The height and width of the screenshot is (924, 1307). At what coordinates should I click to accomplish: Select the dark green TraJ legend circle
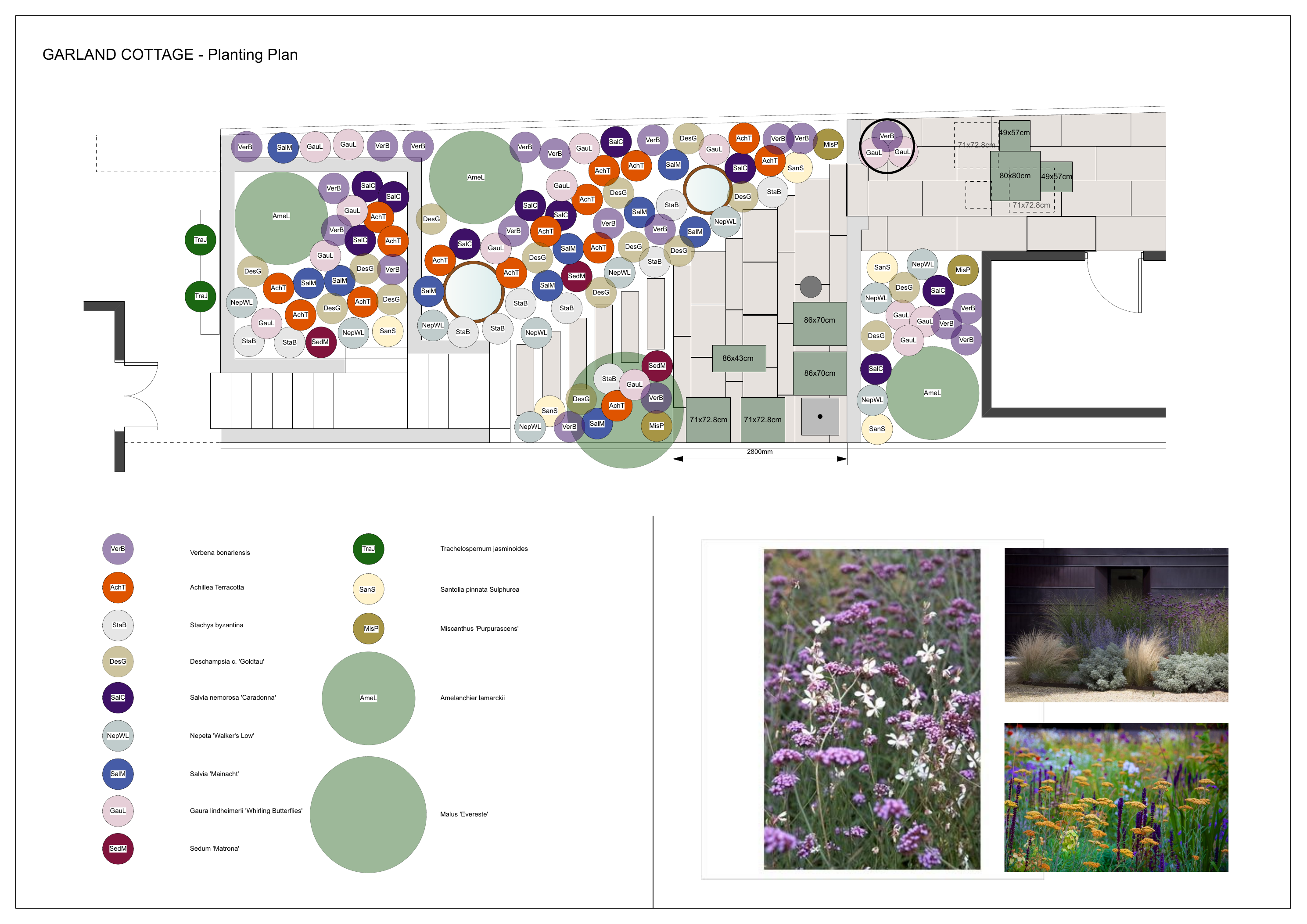368,548
